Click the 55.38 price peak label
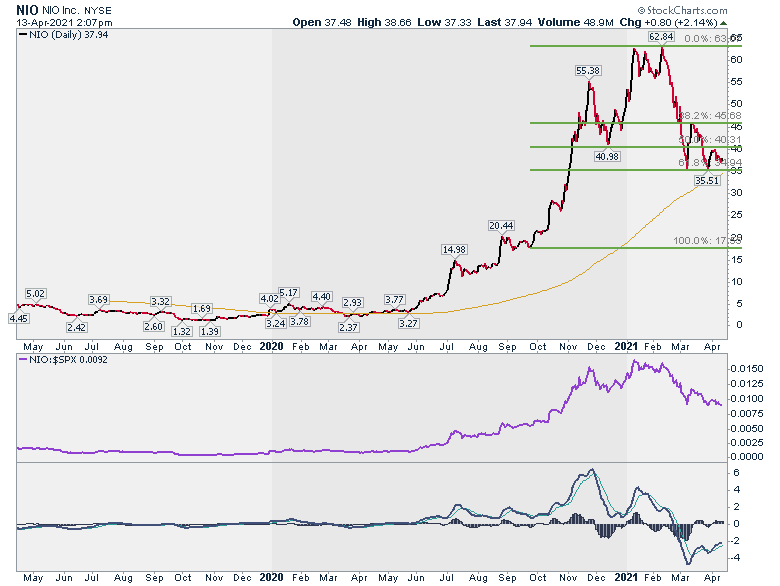This screenshot has width=780, height=586. click(x=588, y=71)
